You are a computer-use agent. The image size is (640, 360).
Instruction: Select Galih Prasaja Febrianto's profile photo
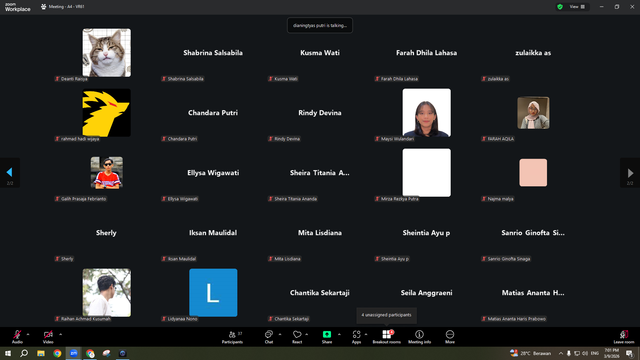click(107, 173)
